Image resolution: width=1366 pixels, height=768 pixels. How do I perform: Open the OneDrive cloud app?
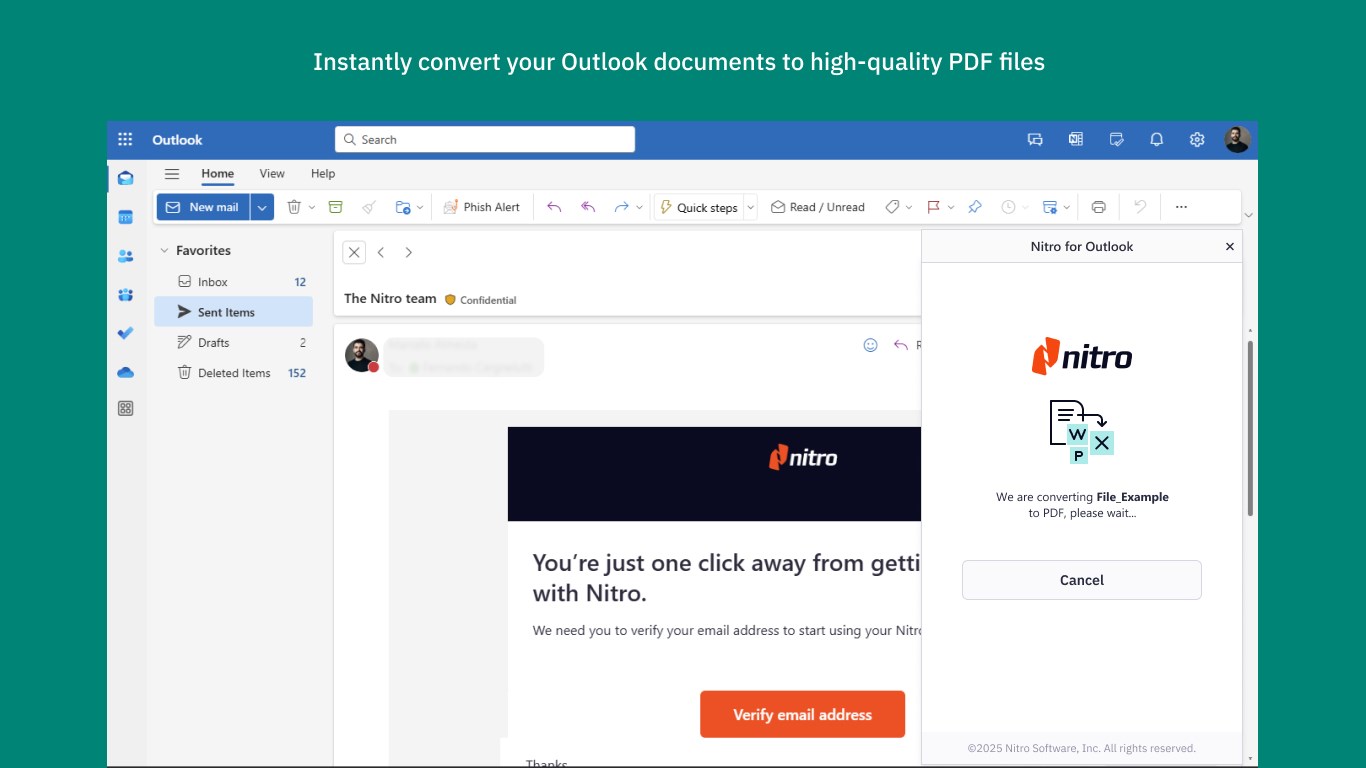pos(125,372)
